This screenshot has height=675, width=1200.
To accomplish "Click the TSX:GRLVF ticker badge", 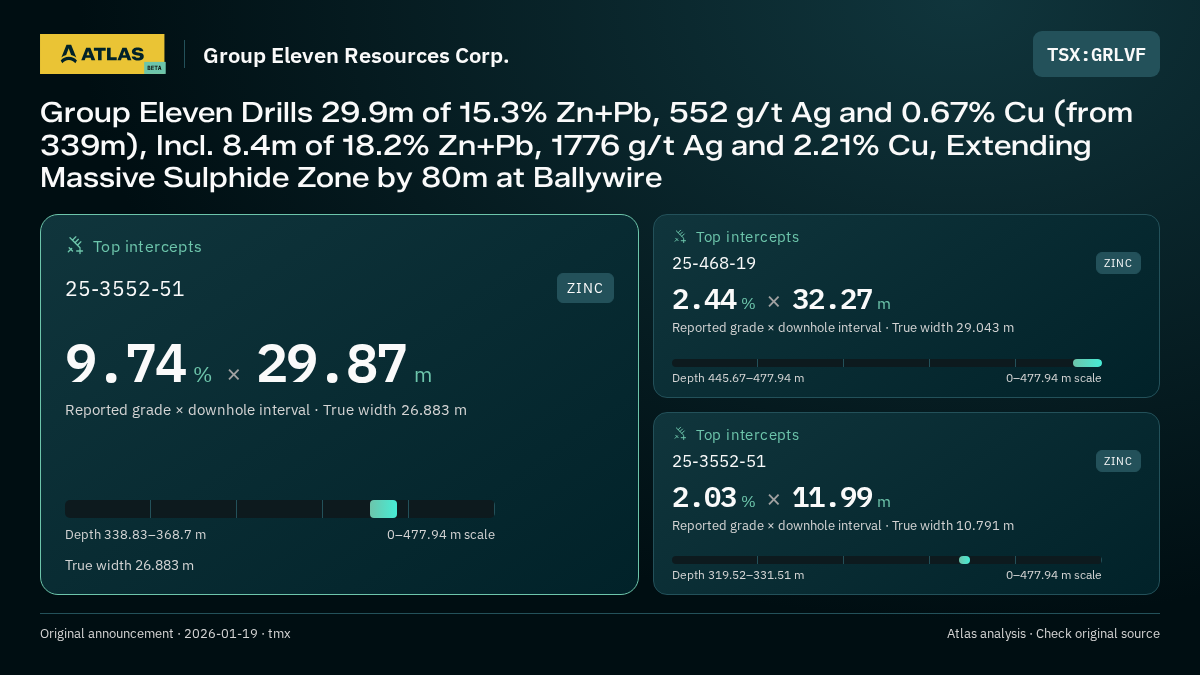I will point(1096,54).
